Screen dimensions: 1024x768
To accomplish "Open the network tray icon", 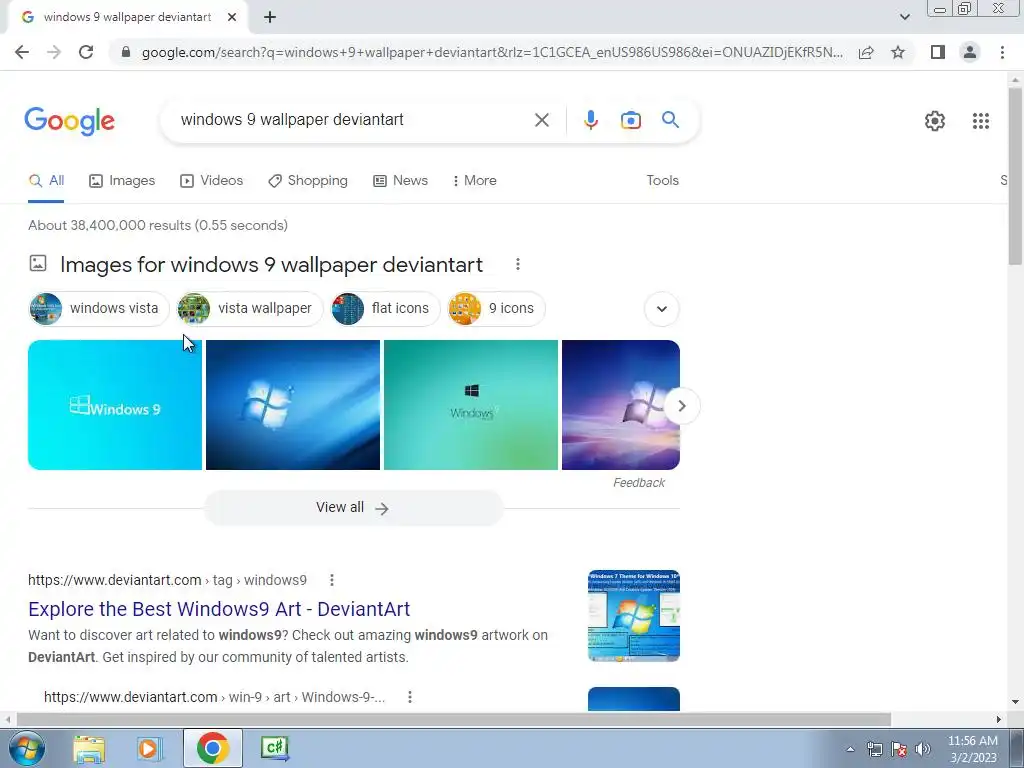I will pyautogui.click(x=874, y=749).
